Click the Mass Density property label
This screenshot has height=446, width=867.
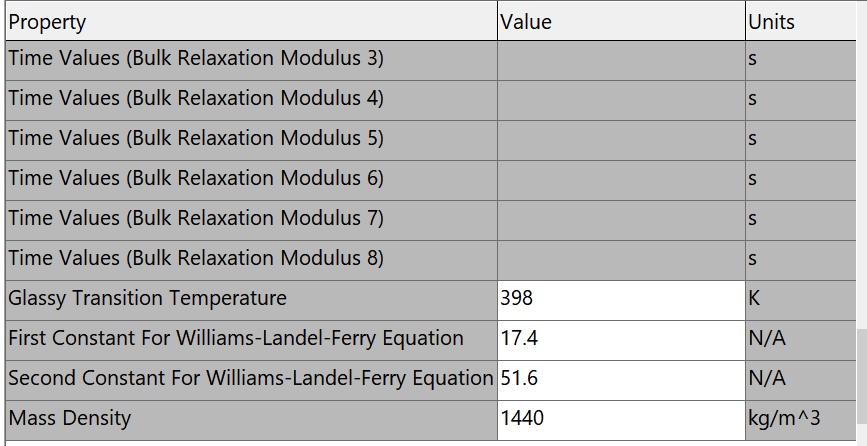coord(70,418)
